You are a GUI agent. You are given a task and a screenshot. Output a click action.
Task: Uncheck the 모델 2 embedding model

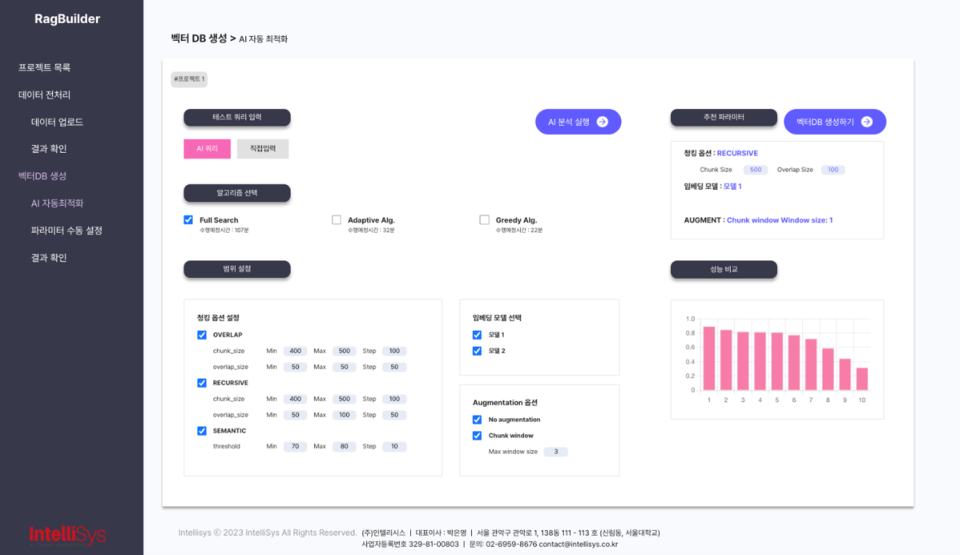[x=477, y=351]
